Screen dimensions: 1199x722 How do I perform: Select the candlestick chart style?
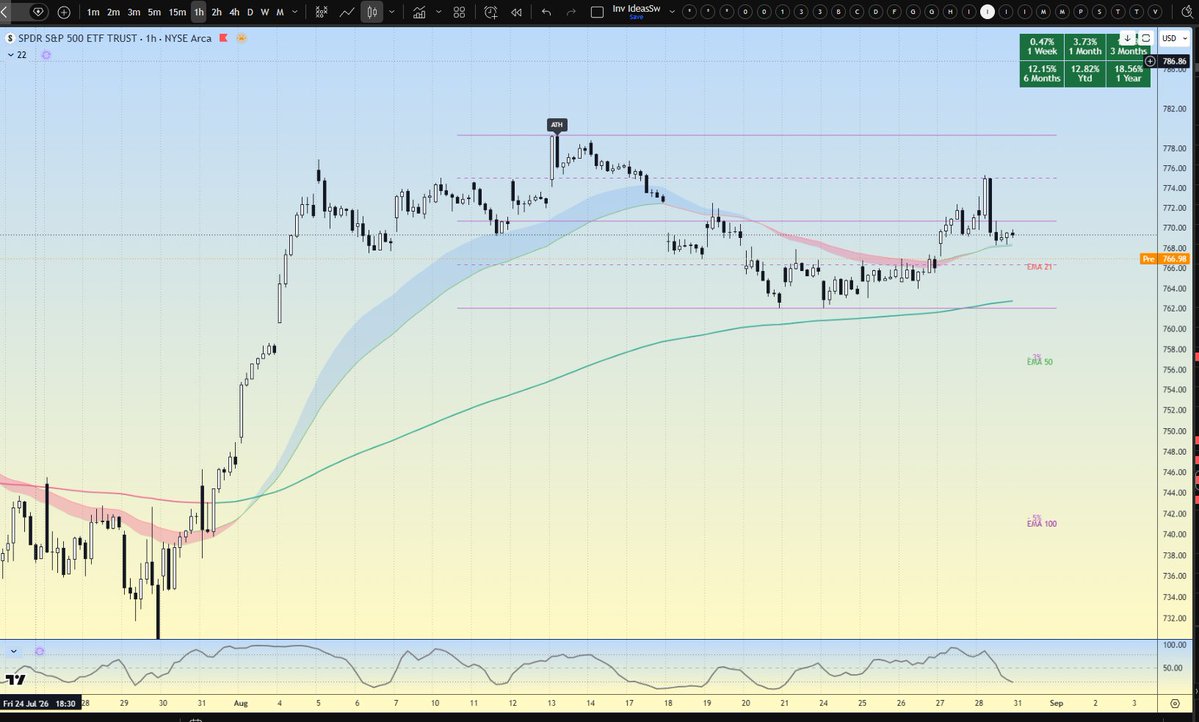tap(372, 11)
